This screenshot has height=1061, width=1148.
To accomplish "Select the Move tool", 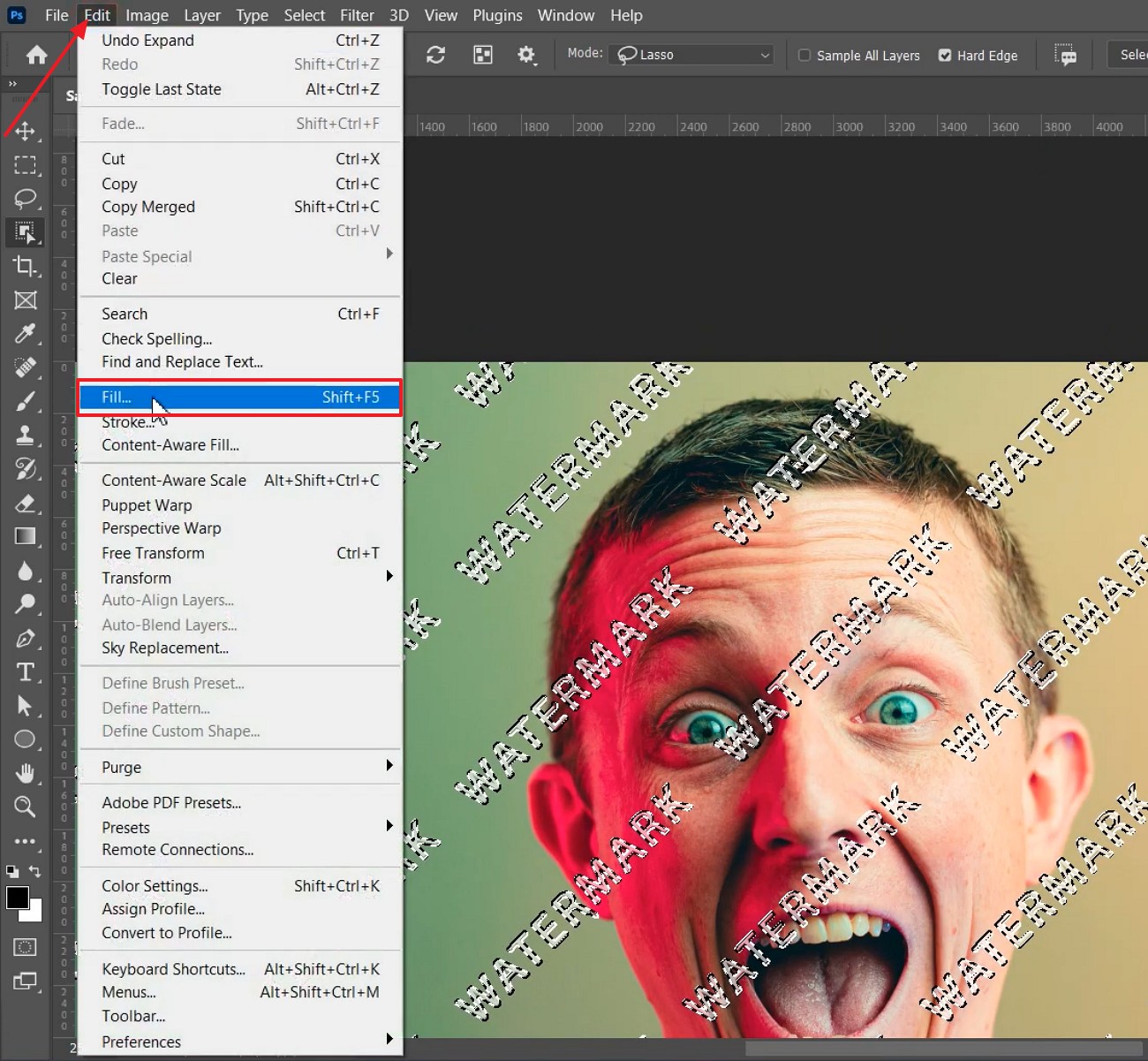I will click(x=25, y=131).
